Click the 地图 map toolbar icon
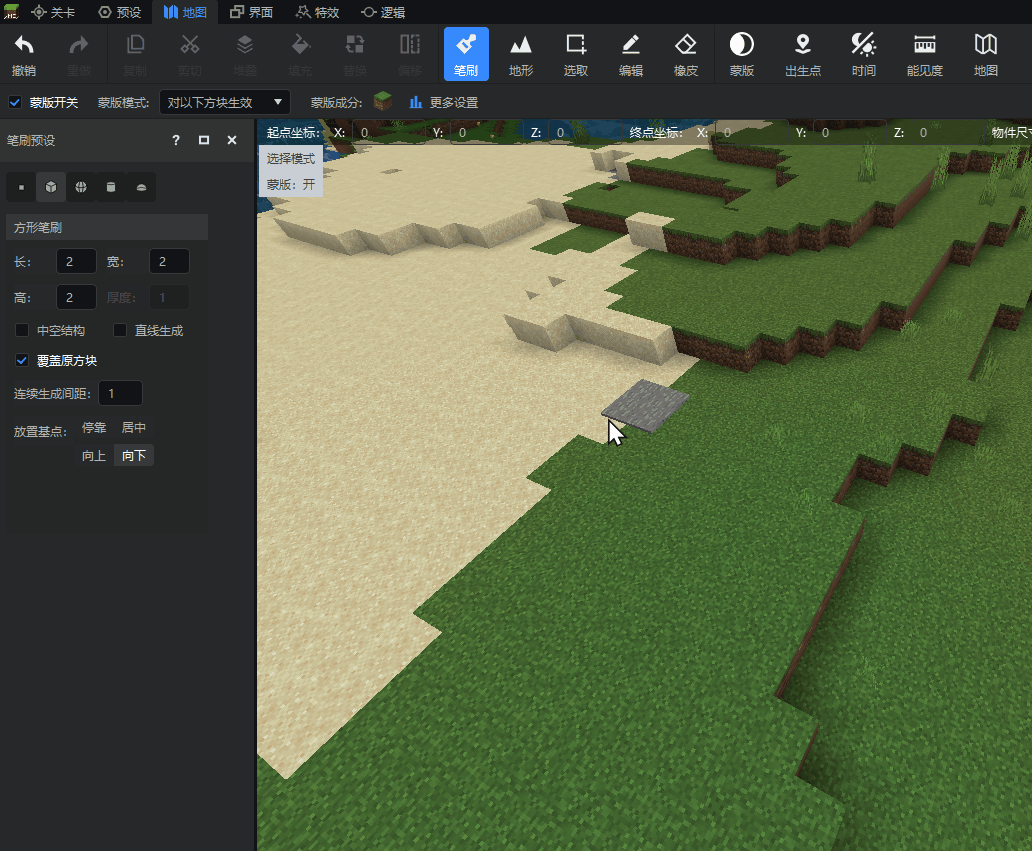 coord(985,54)
